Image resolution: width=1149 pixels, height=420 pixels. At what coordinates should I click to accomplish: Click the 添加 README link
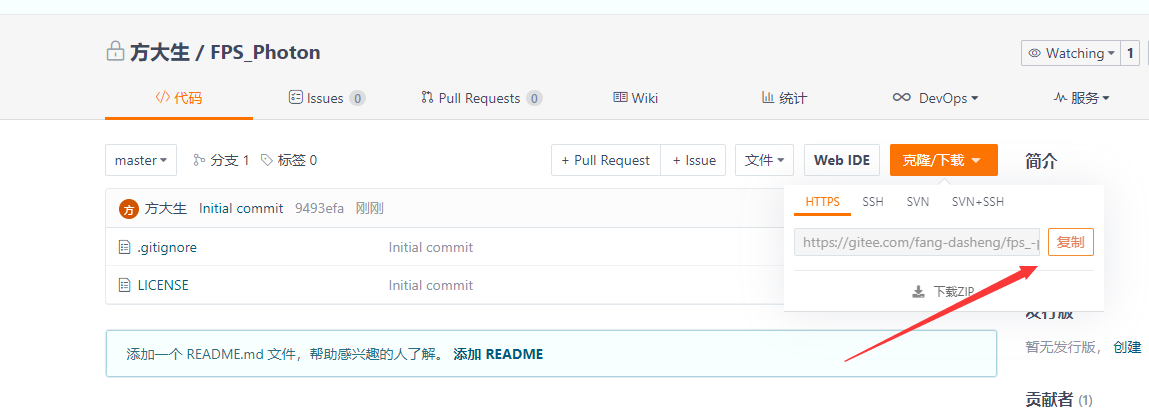click(498, 354)
